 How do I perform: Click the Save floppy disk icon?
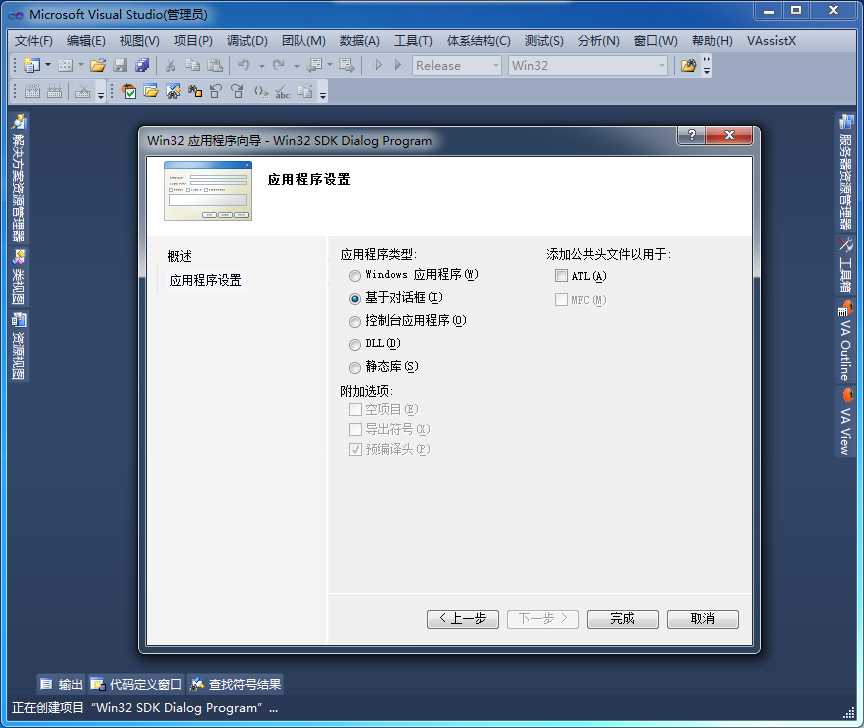pyautogui.click(x=120, y=66)
